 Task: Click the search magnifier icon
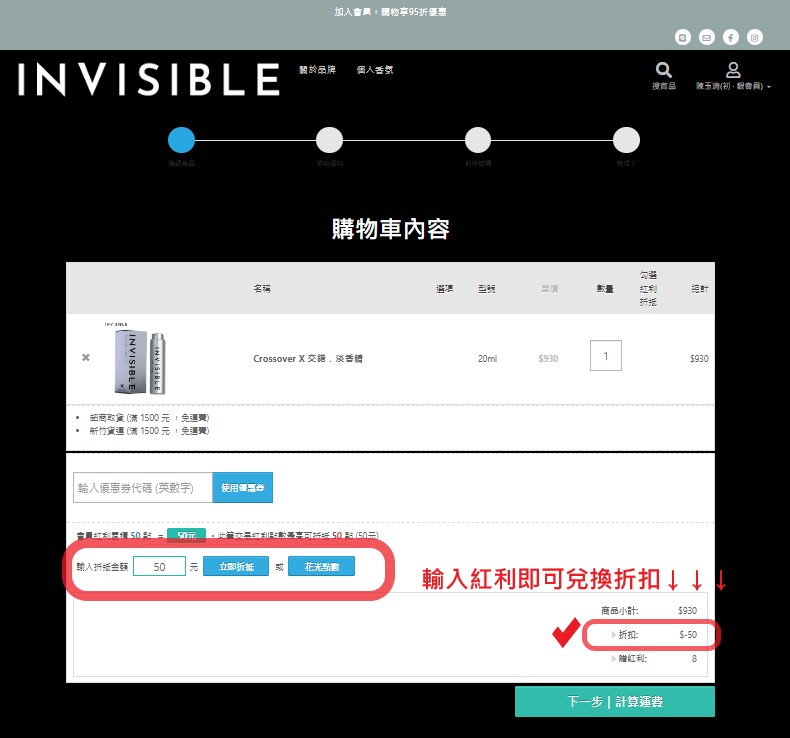point(664,70)
